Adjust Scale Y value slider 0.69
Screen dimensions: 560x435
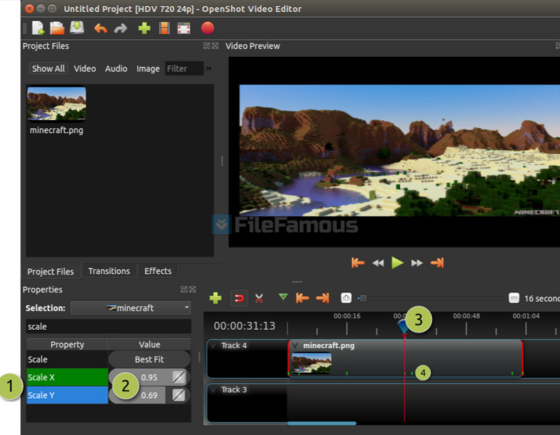[x=149, y=395]
